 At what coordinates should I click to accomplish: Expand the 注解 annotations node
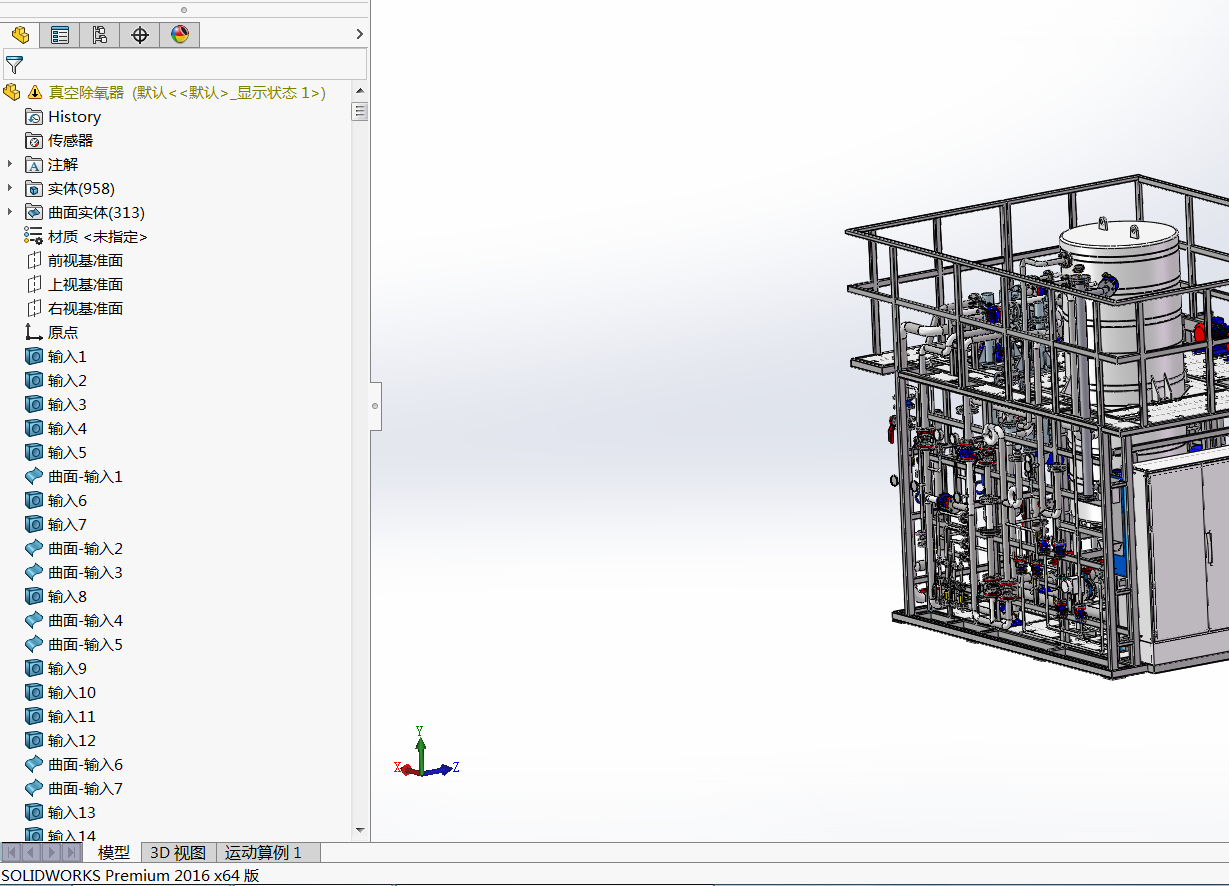(10, 164)
